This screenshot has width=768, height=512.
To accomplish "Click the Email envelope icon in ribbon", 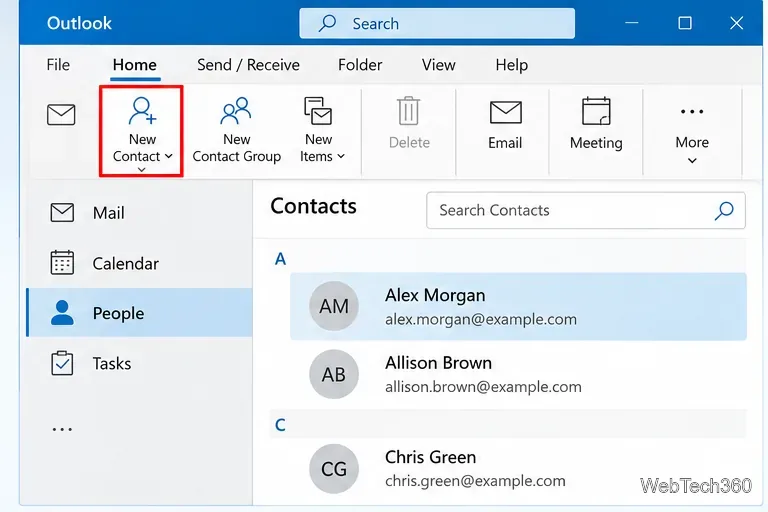I will (x=505, y=112).
